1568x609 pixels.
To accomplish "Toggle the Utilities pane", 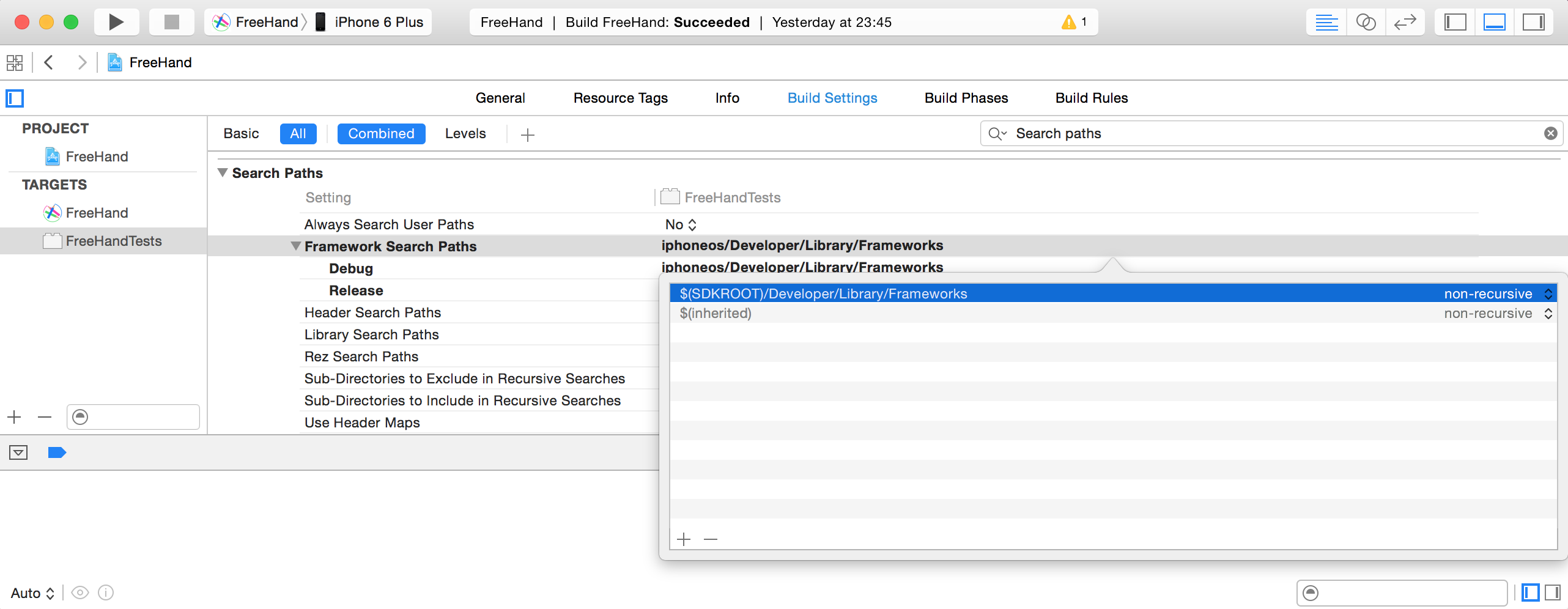I will click(x=1533, y=22).
